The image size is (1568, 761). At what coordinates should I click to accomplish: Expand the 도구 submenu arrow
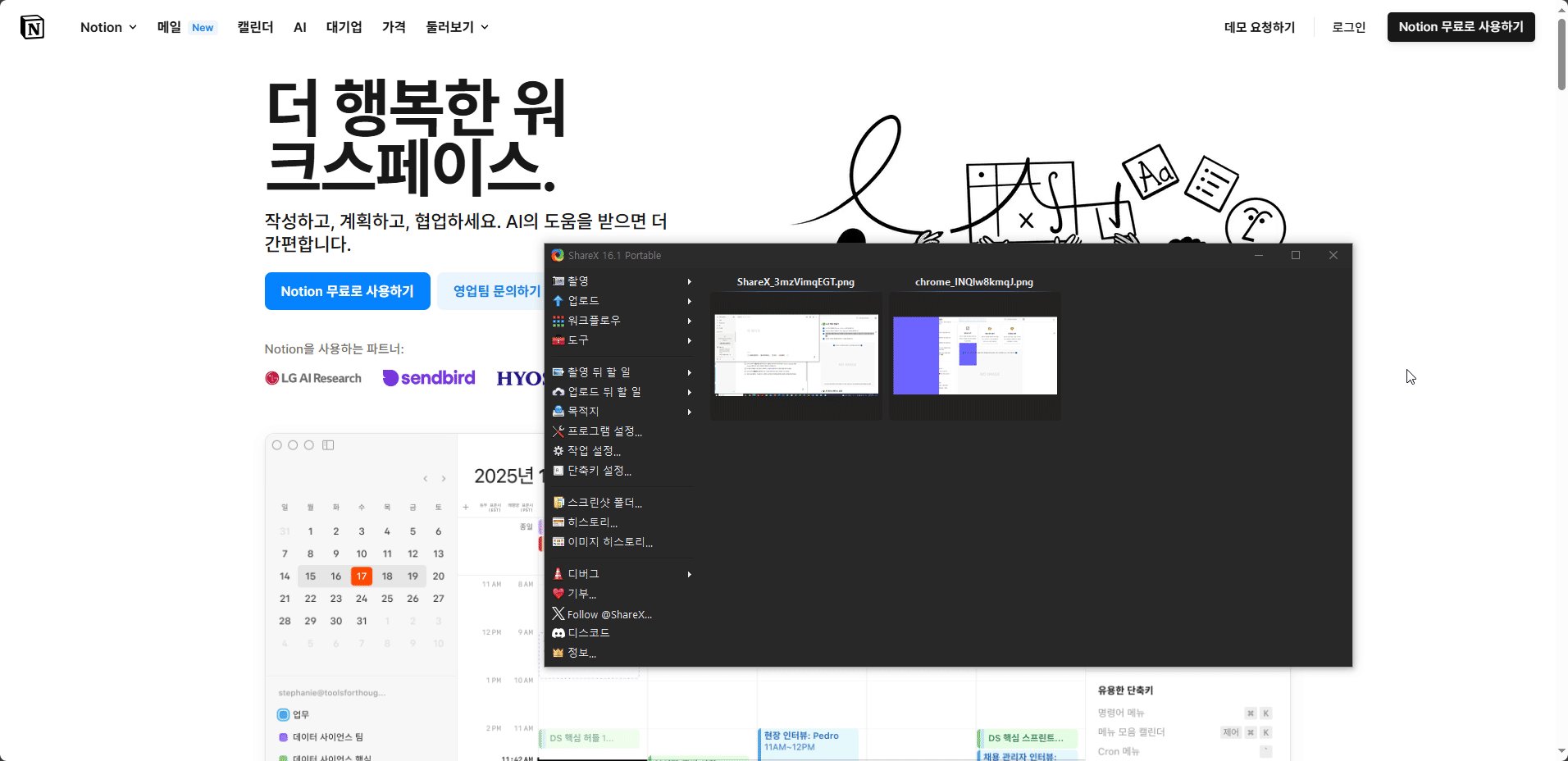tap(690, 340)
